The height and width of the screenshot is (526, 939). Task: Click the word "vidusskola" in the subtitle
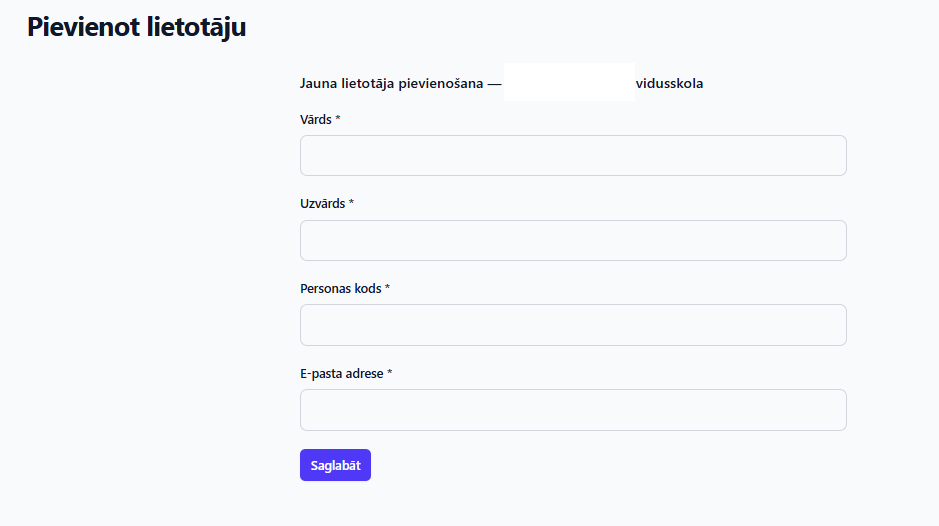click(669, 84)
